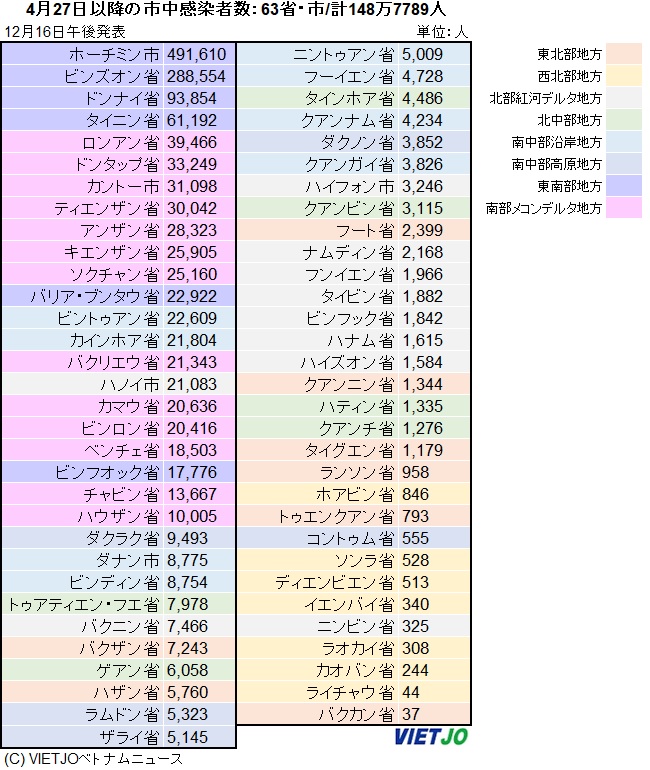Click バリア・ブンタウ省 cell
The height and width of the screenshot is (770, 650).
(x=95, y=297)
